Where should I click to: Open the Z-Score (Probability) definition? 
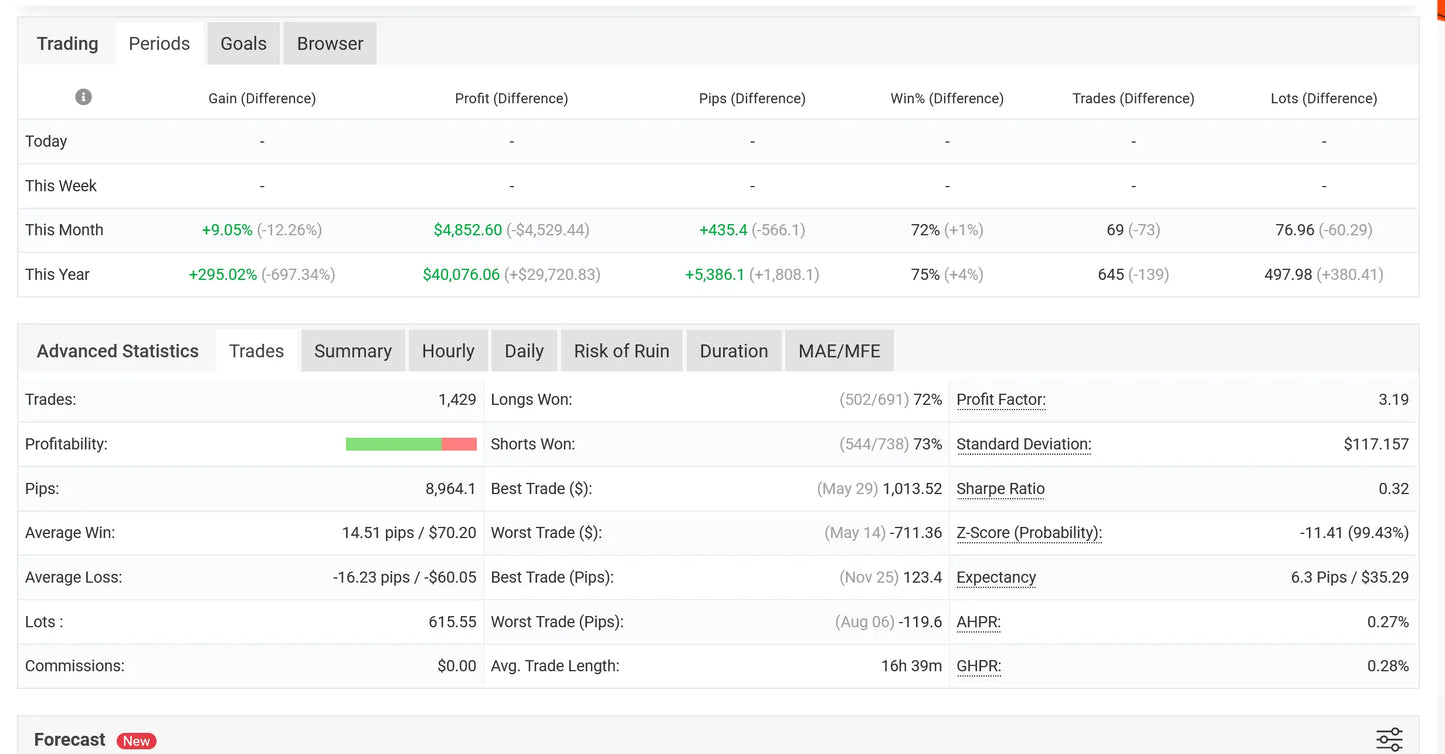tap(1029, 533)
